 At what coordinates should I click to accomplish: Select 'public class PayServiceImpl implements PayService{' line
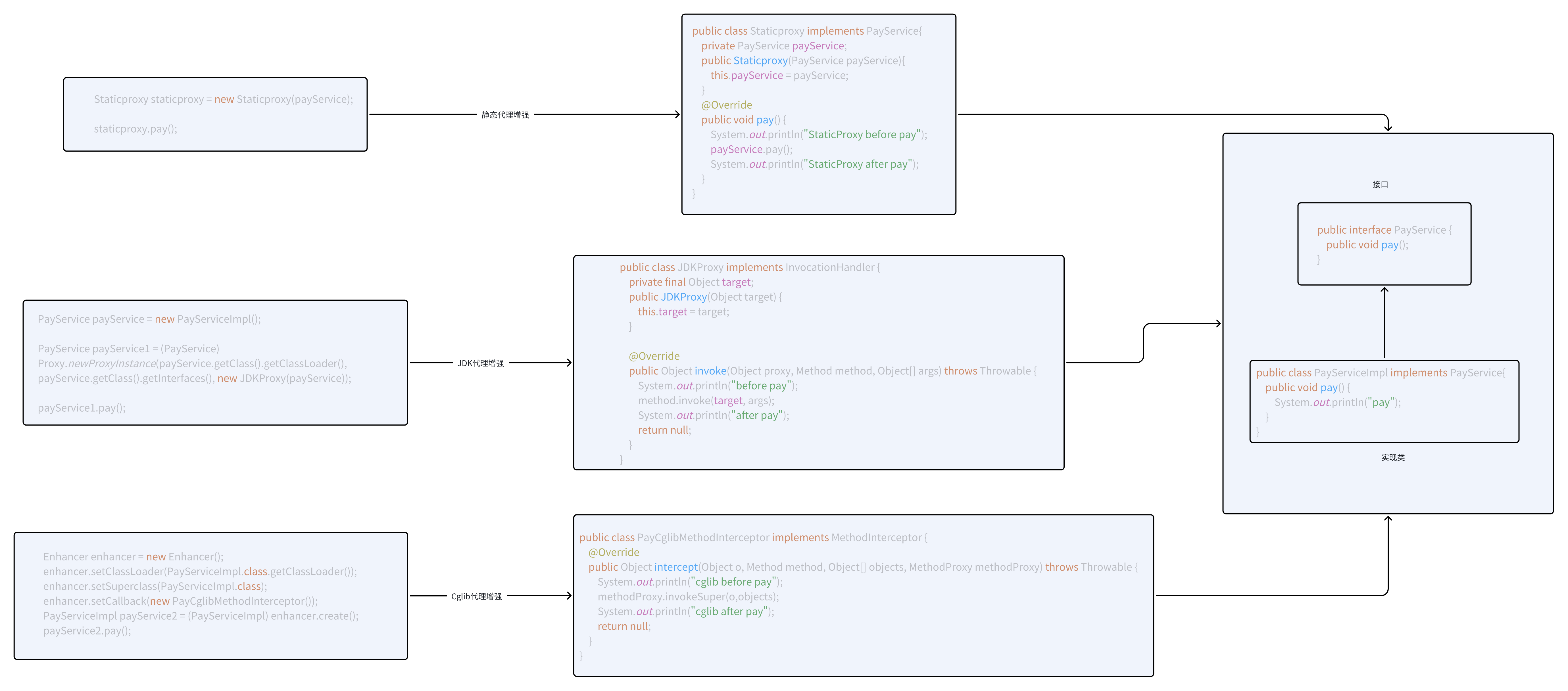1381,373
